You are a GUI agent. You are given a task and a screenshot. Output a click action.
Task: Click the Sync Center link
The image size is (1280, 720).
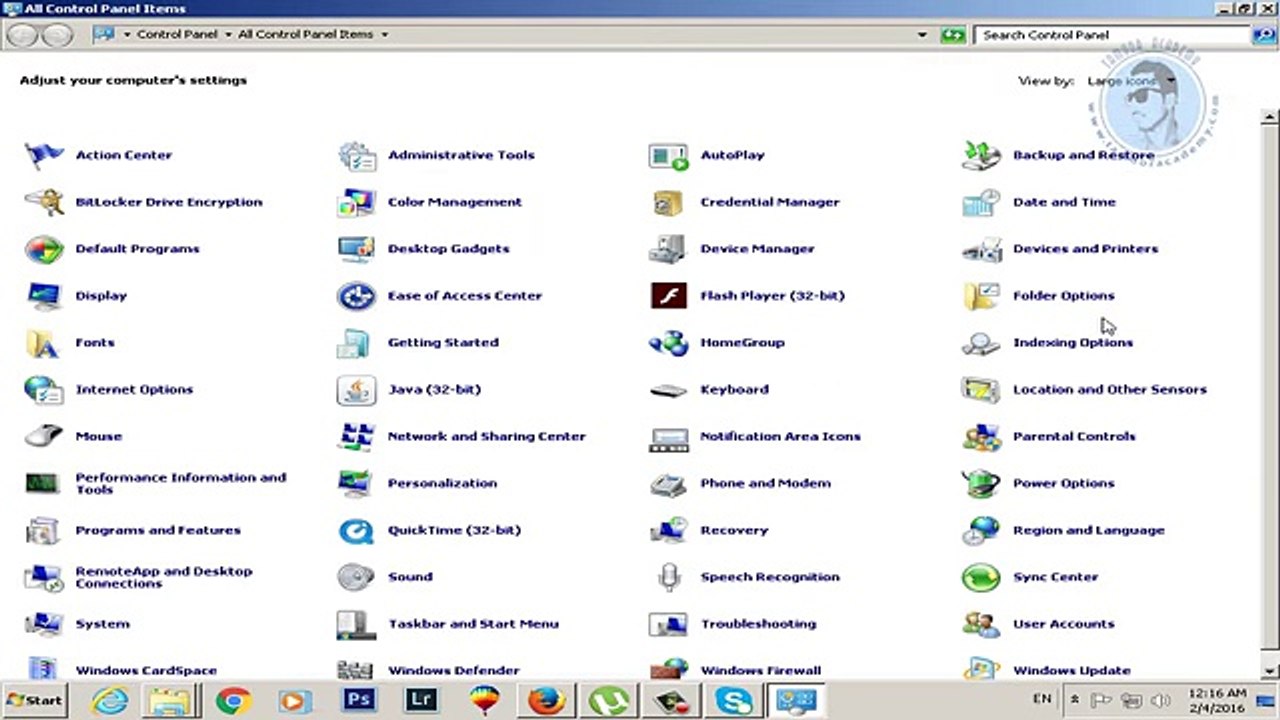click(x=1055, y=577)
